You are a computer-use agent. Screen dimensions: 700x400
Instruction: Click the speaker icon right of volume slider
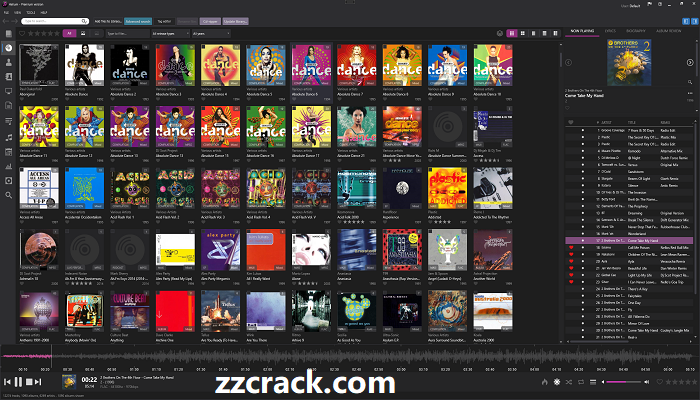point(646,382)
